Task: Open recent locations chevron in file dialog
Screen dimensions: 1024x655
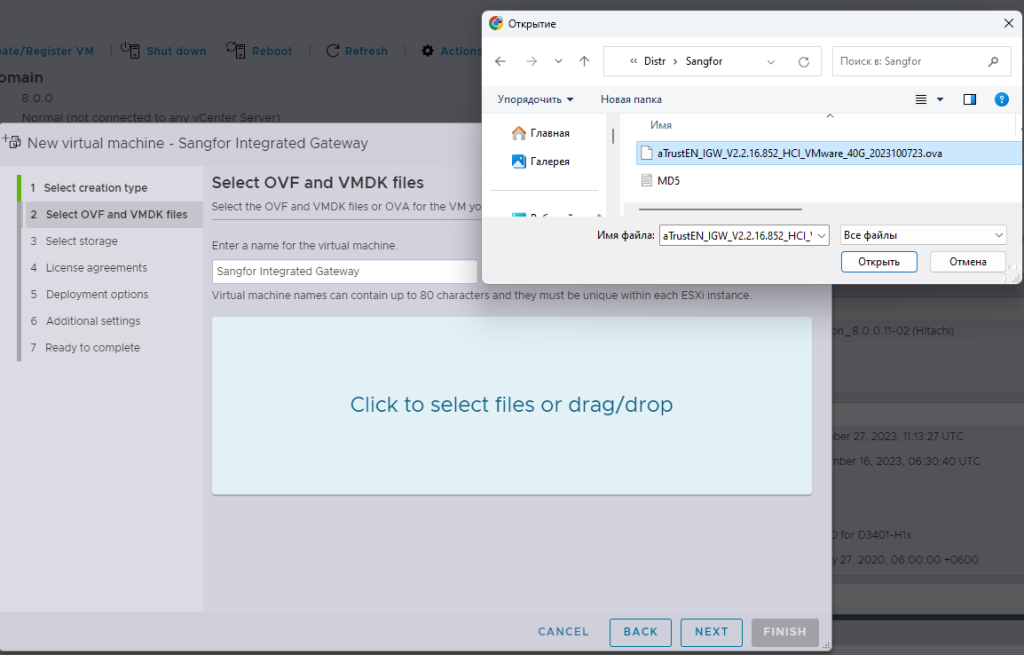Action: point(558,61)
